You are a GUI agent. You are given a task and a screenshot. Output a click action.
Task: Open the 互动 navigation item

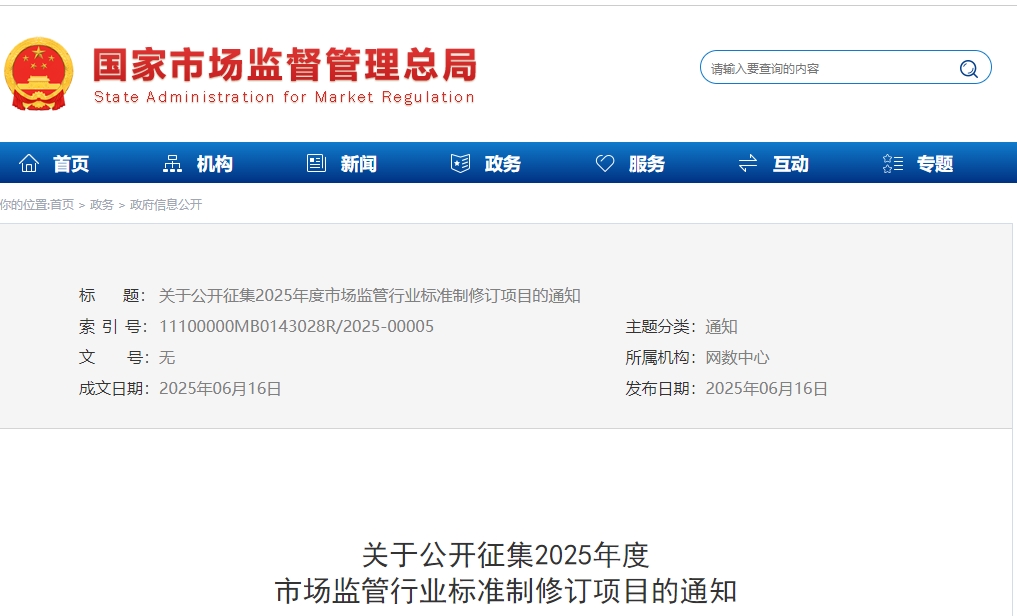tap(791, 163)
